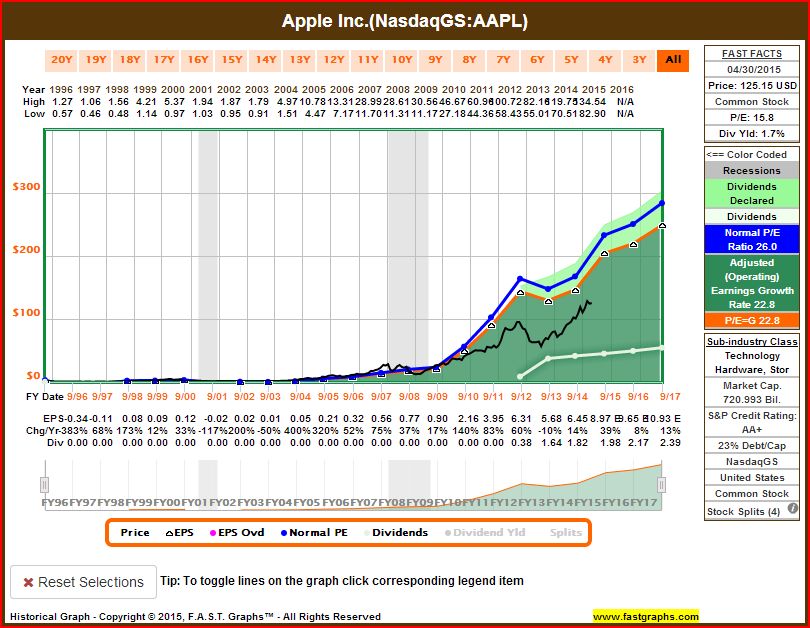This screenshot has height=628, width=810.
Task: Click the FAST FACTS heading link
Action: point(752,54)
